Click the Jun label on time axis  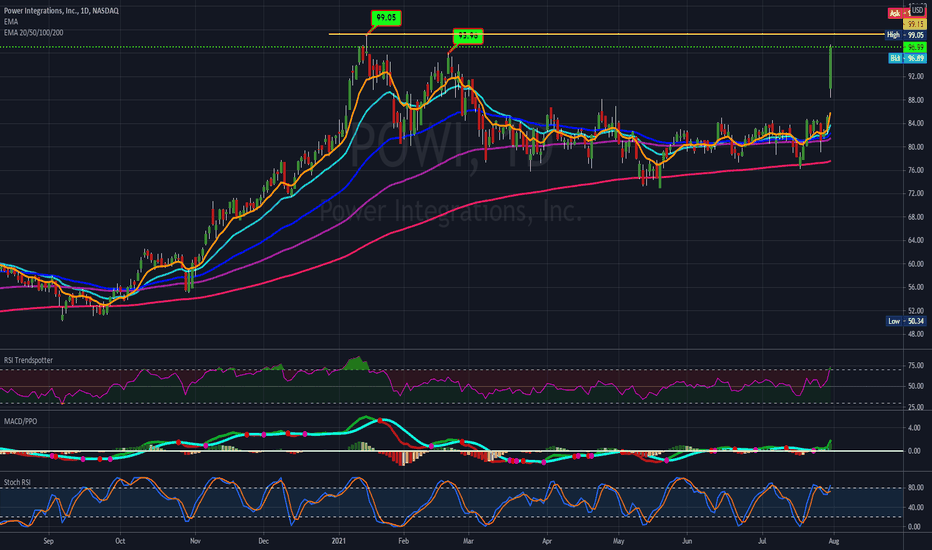[x=687, y=542]
